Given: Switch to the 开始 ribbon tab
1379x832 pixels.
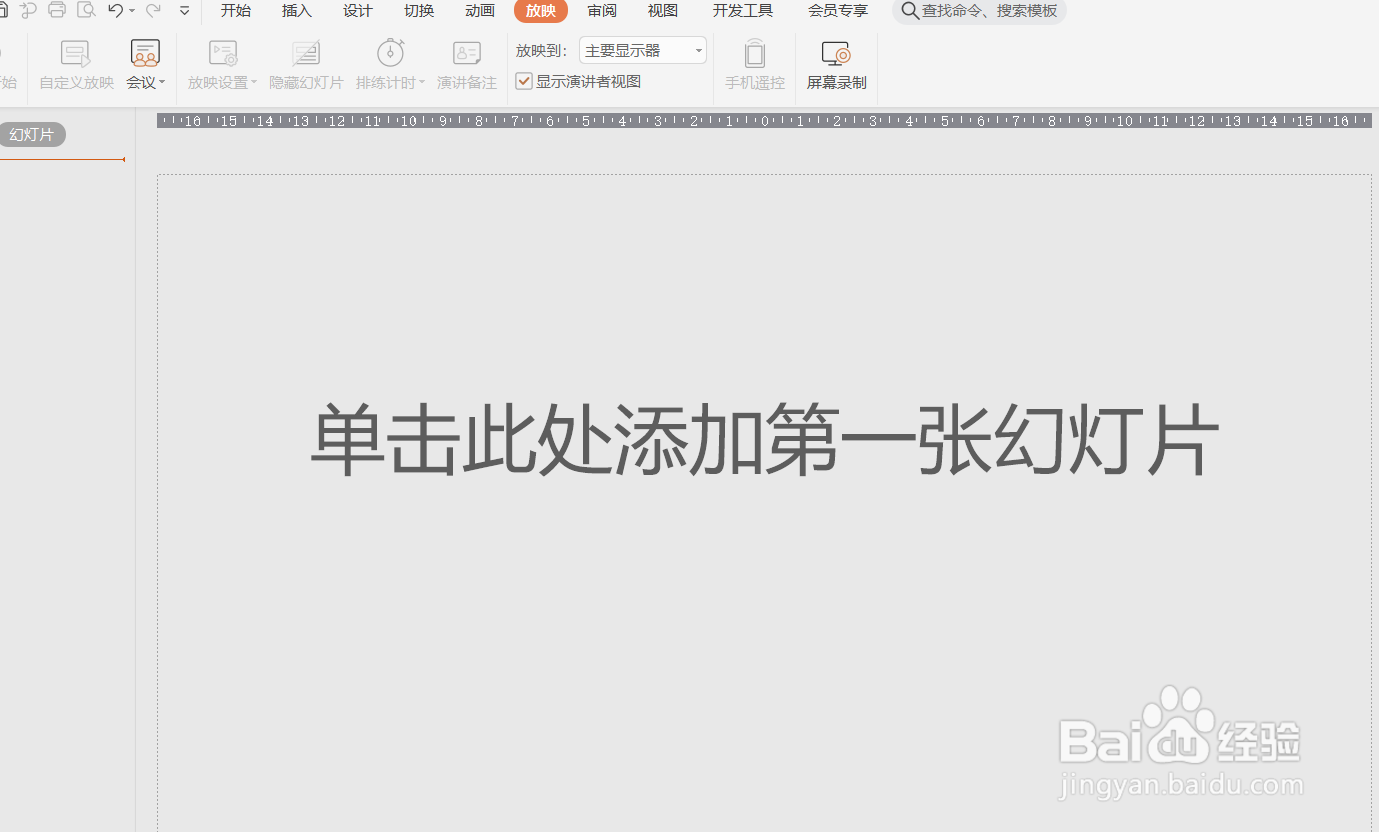Looking at the screenshot, I should [x=236, y=11].
